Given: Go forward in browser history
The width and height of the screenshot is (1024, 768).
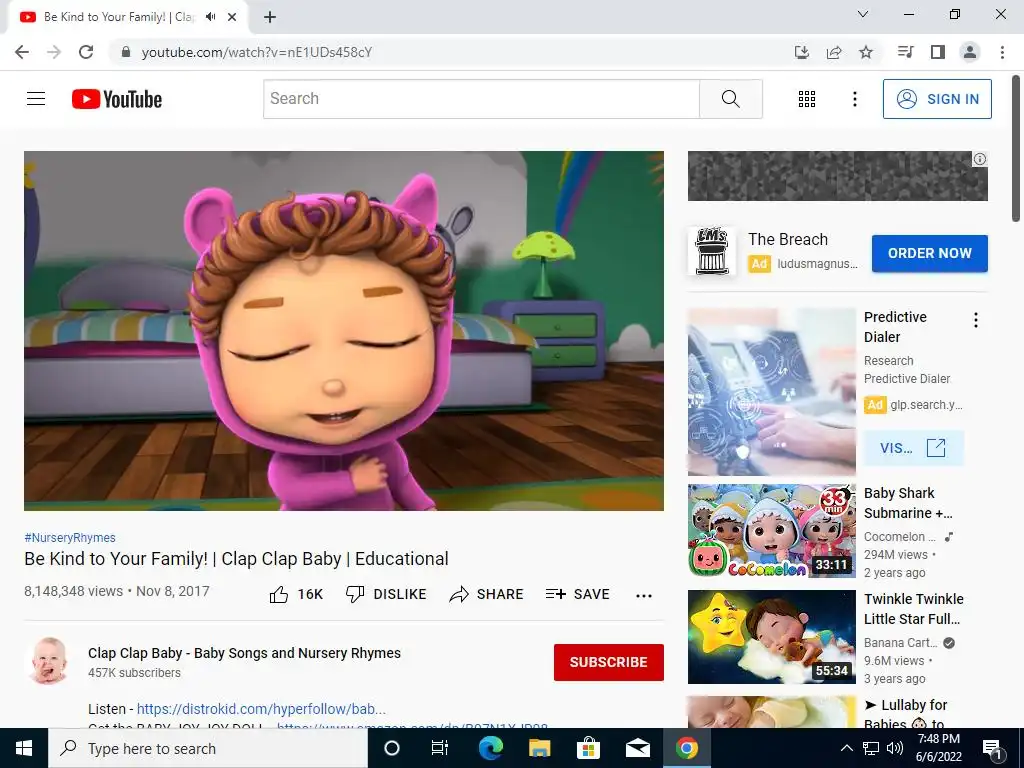Looking at the screenshot, I should (x=54, y=52).
